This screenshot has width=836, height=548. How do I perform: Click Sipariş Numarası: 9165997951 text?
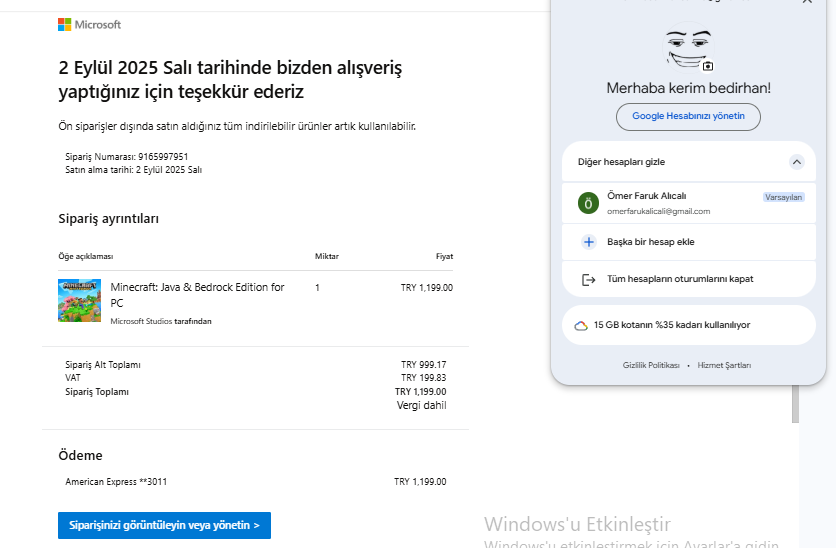126,157
